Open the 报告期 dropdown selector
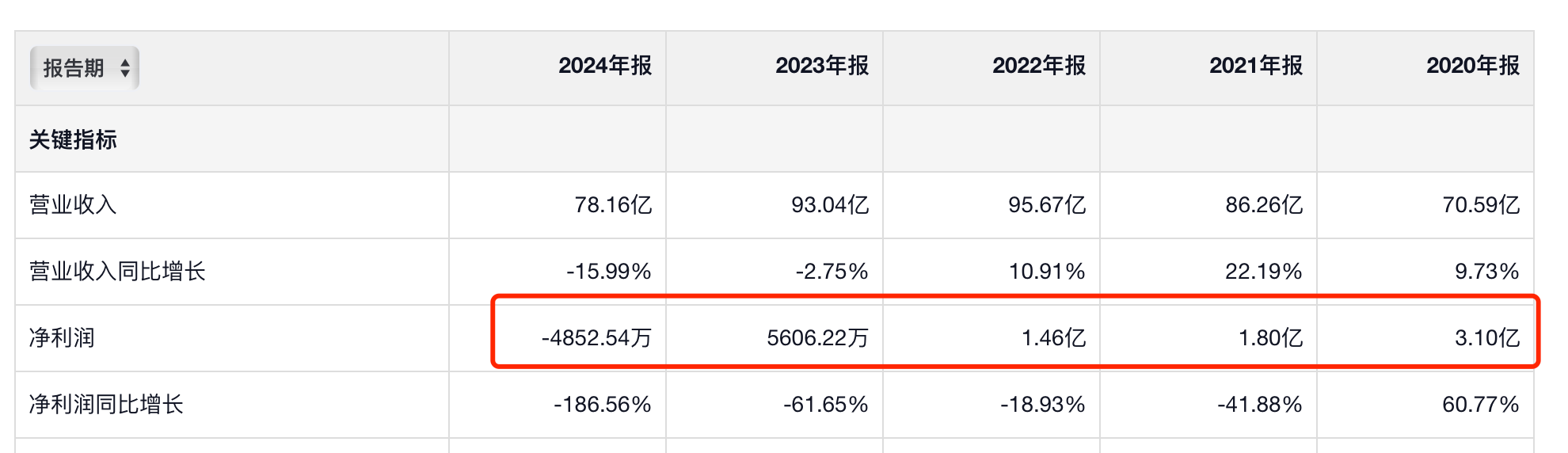Screen dimensions: 1568x453 (85, 68)
